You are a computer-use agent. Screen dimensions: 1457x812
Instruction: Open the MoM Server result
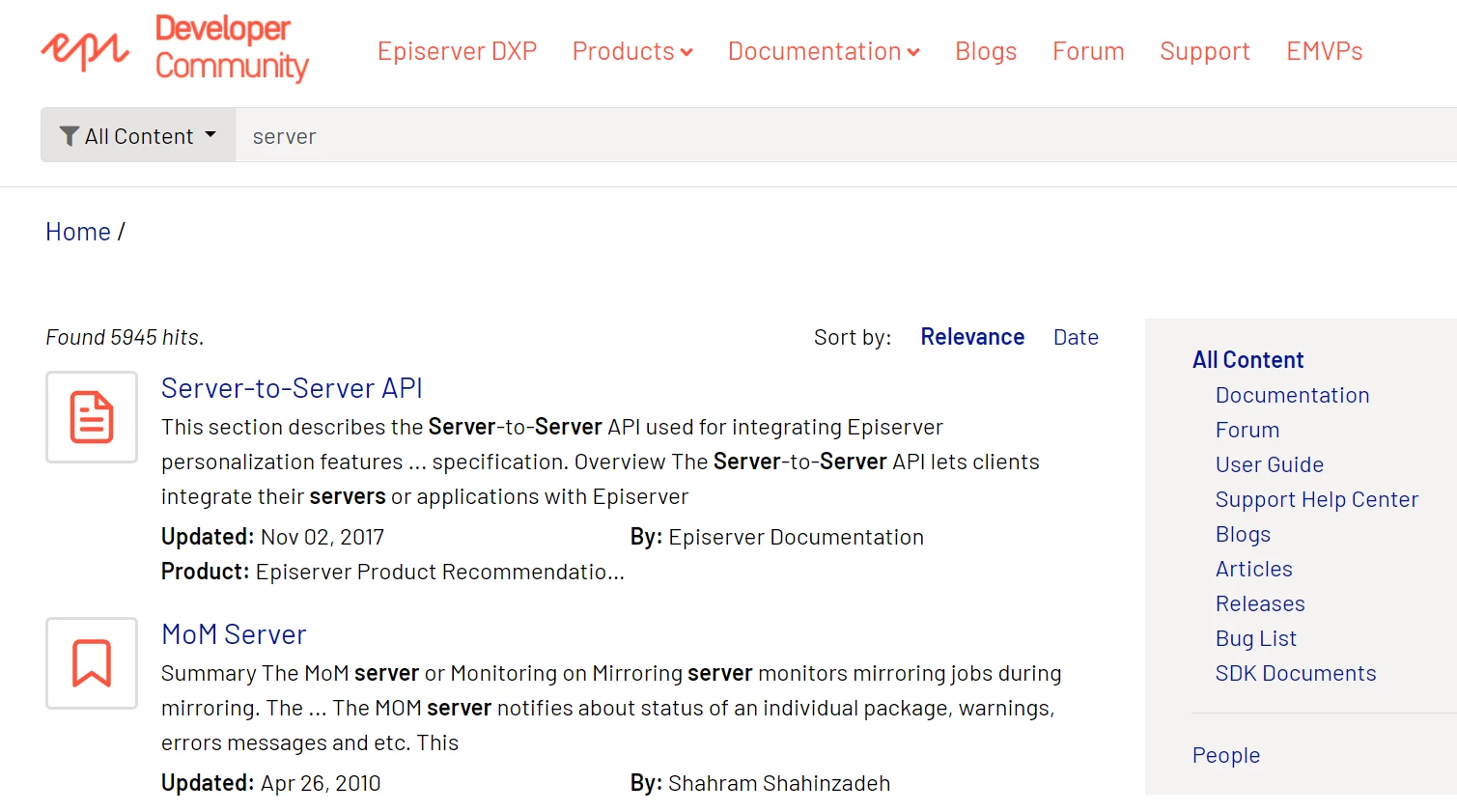pyautogui.click(x=234, y=634)
